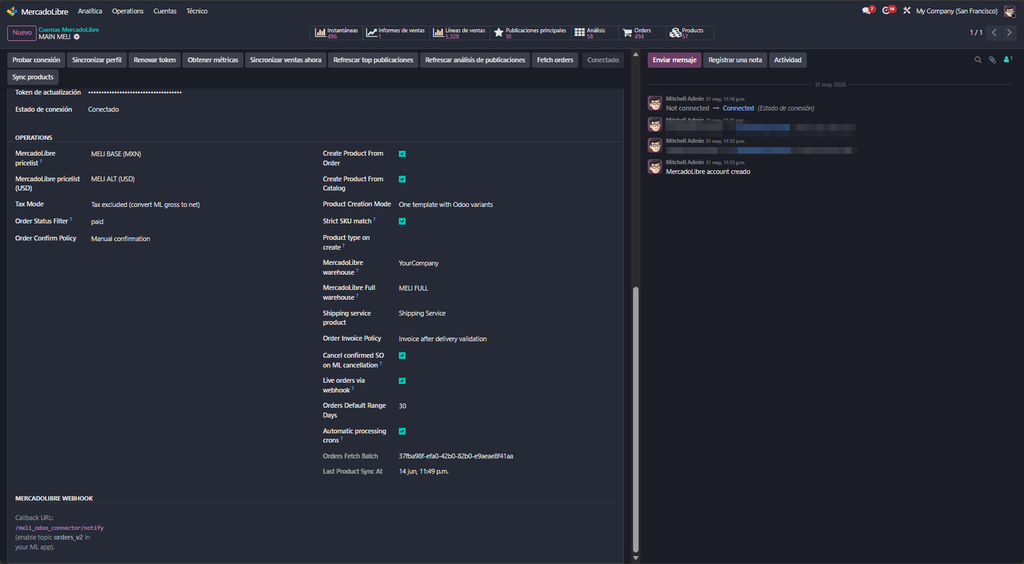1024x564 pixels.
Task: Click Sincronizar perfil button
Action: [x=97, y=60]
